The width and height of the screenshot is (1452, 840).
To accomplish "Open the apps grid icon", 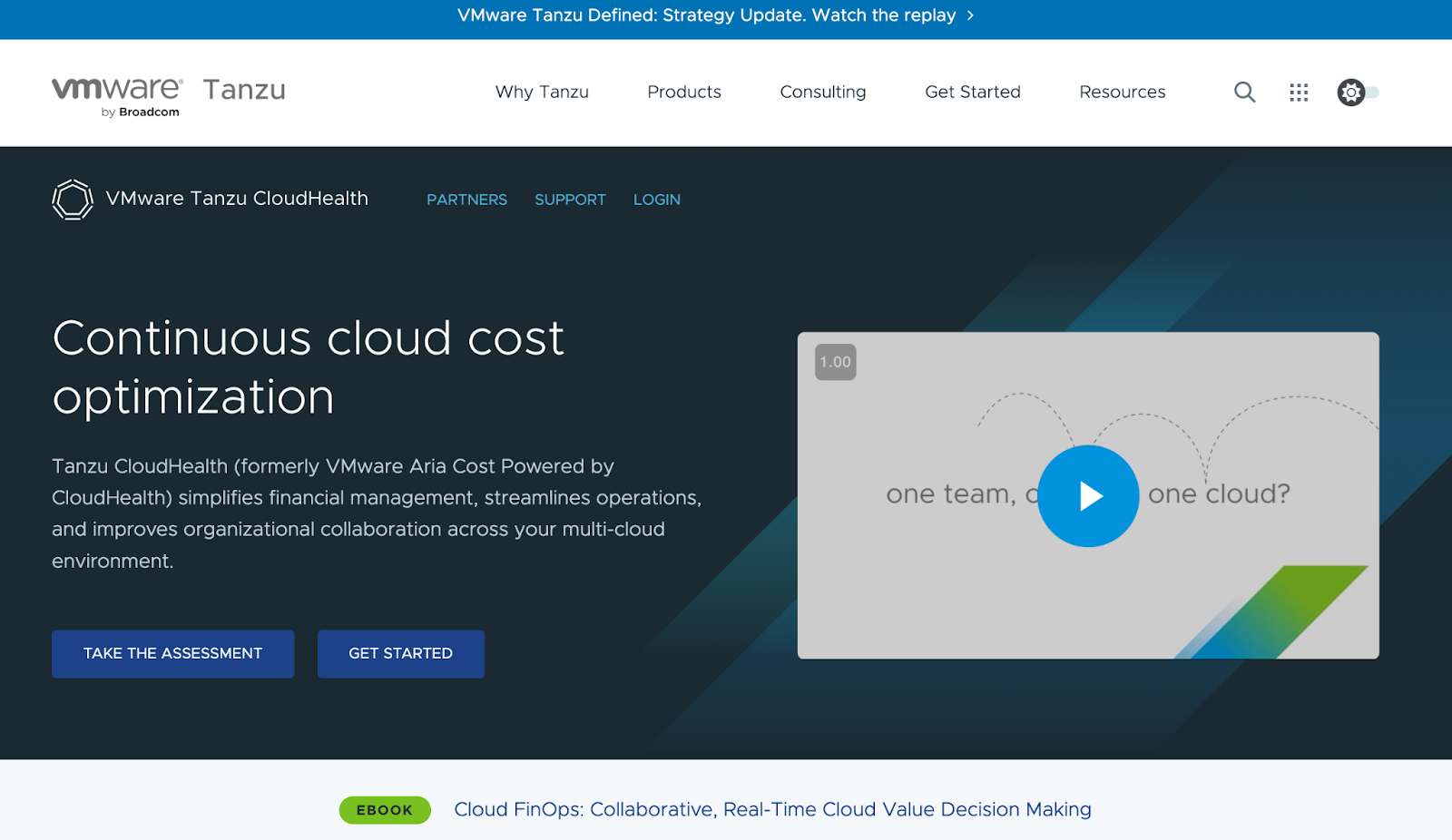I will (1299, 92).
